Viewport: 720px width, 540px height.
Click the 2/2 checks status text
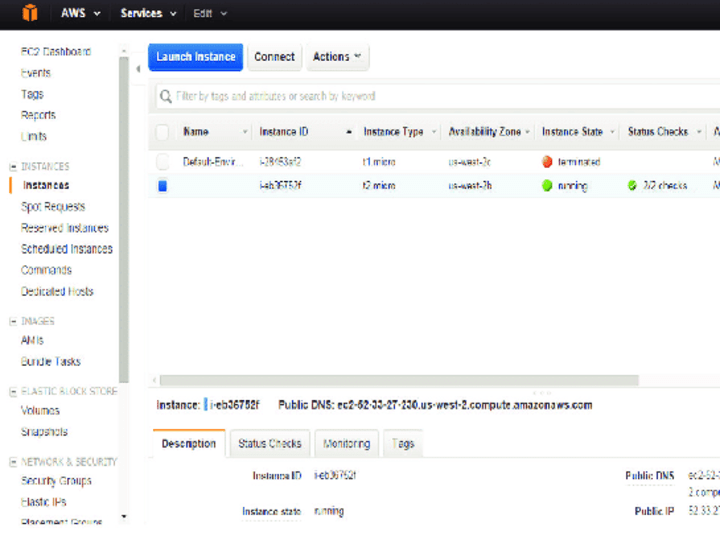(x=665, y=186)
